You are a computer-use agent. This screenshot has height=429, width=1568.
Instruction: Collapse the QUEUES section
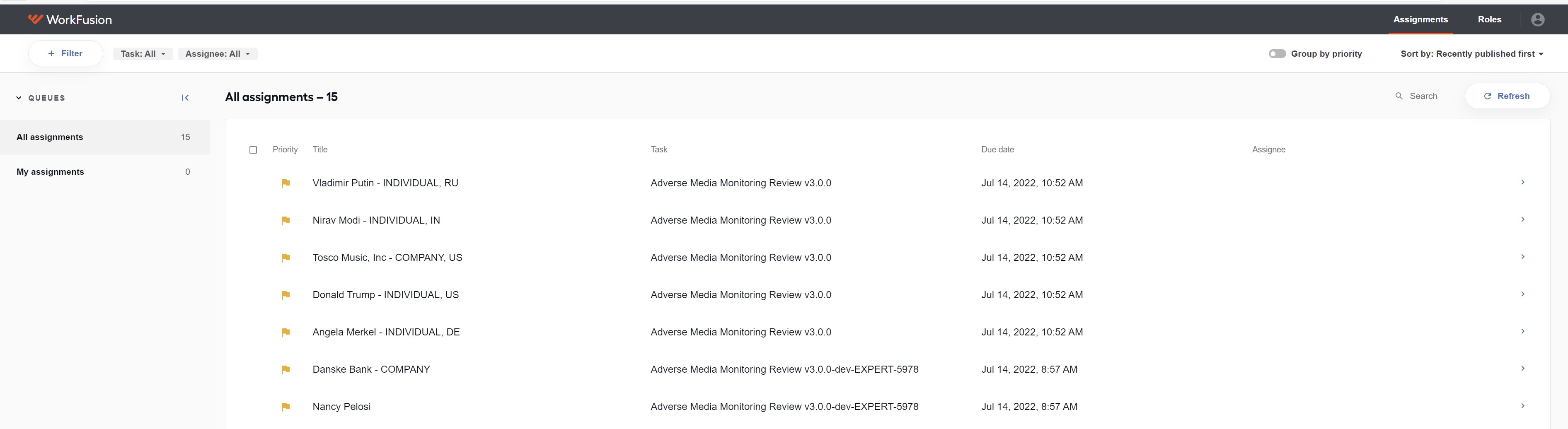(19, 98)
